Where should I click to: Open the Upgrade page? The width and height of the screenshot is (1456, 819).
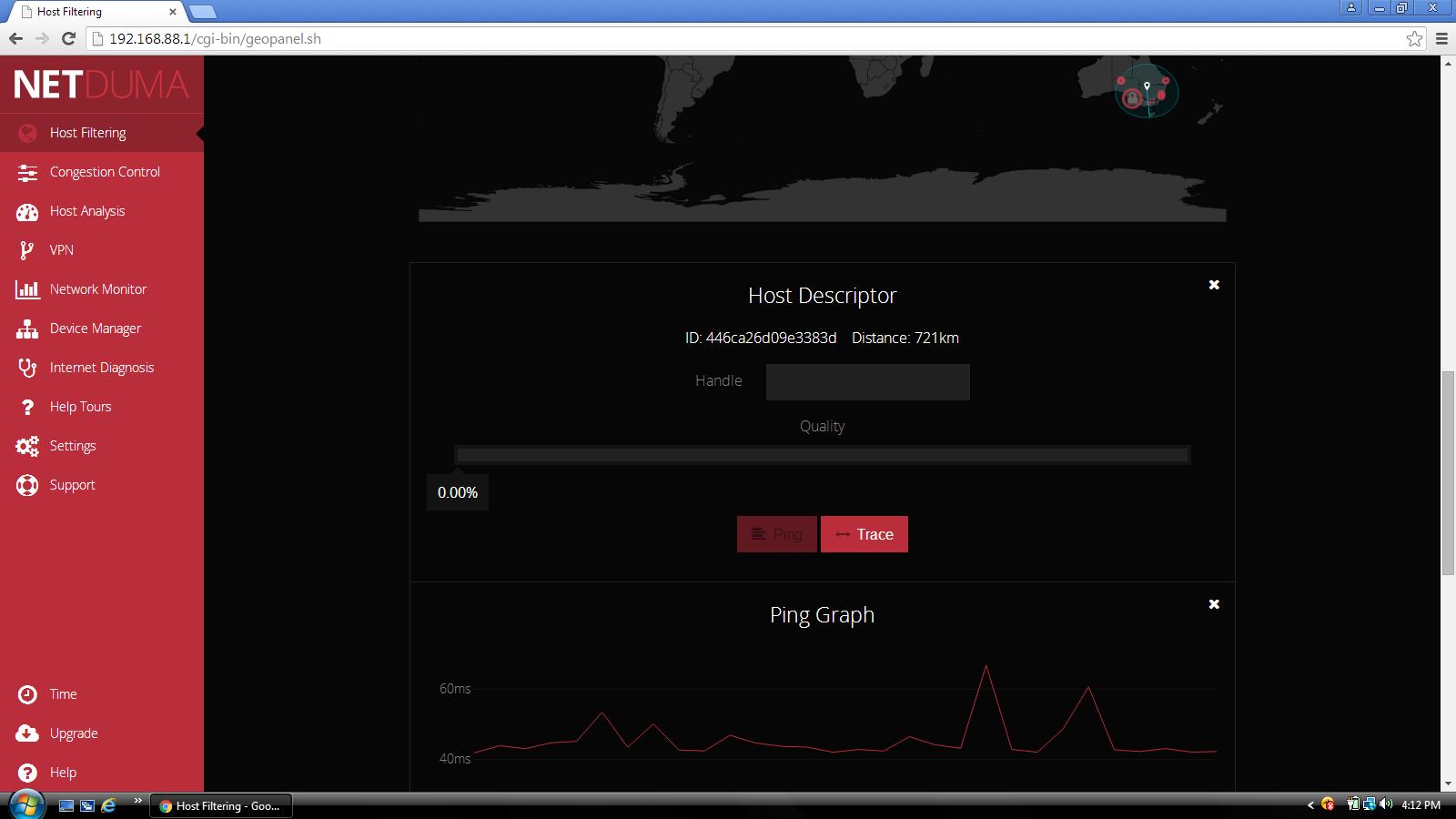coord(102,733)
